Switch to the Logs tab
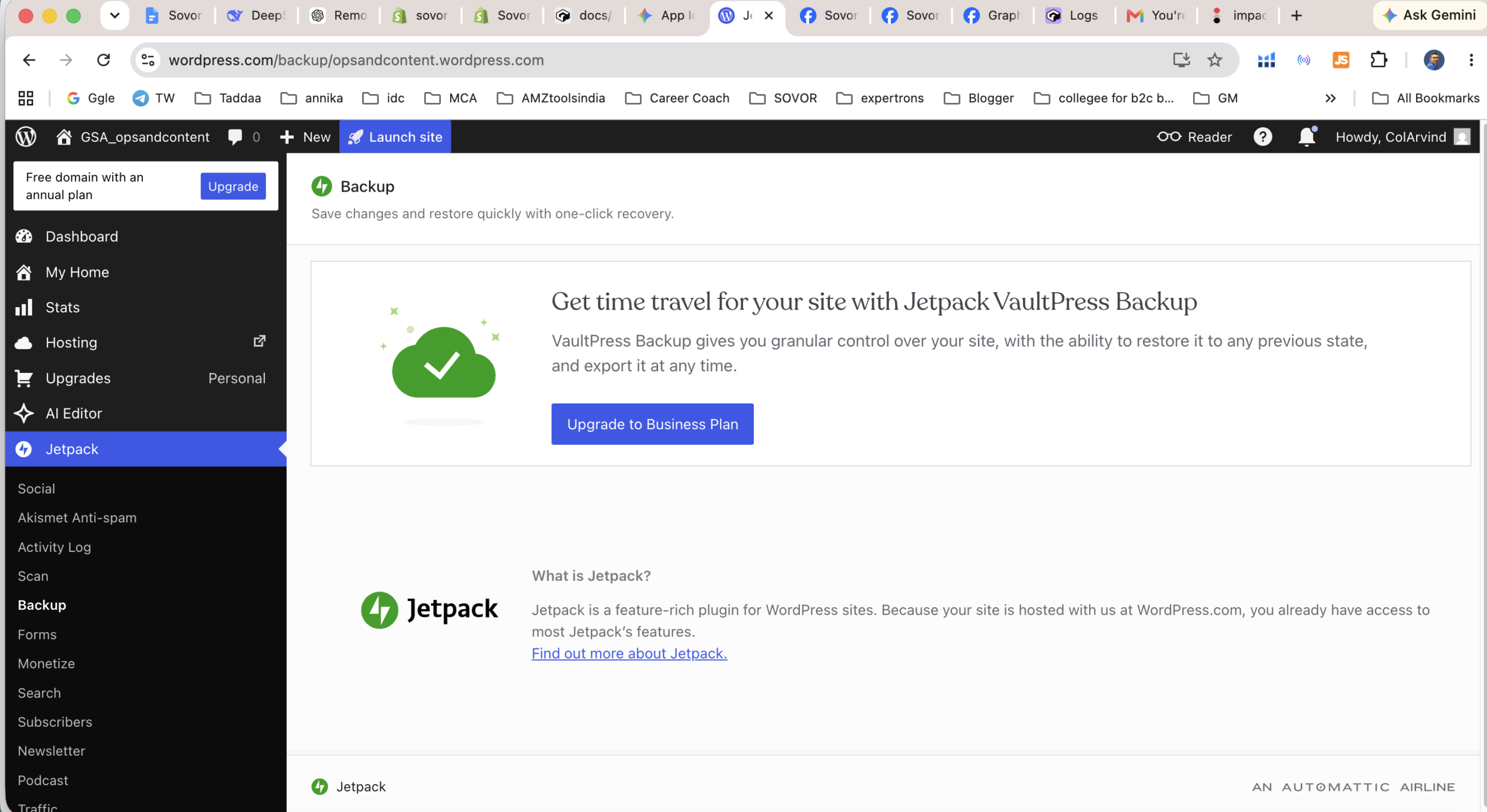1487x812 pixels. tap(1072, 16)
